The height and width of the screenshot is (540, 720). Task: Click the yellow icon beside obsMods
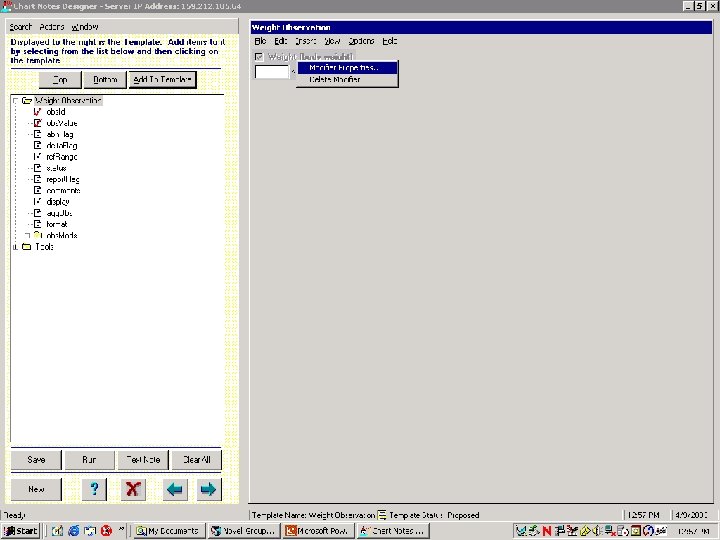coord(38,235)
